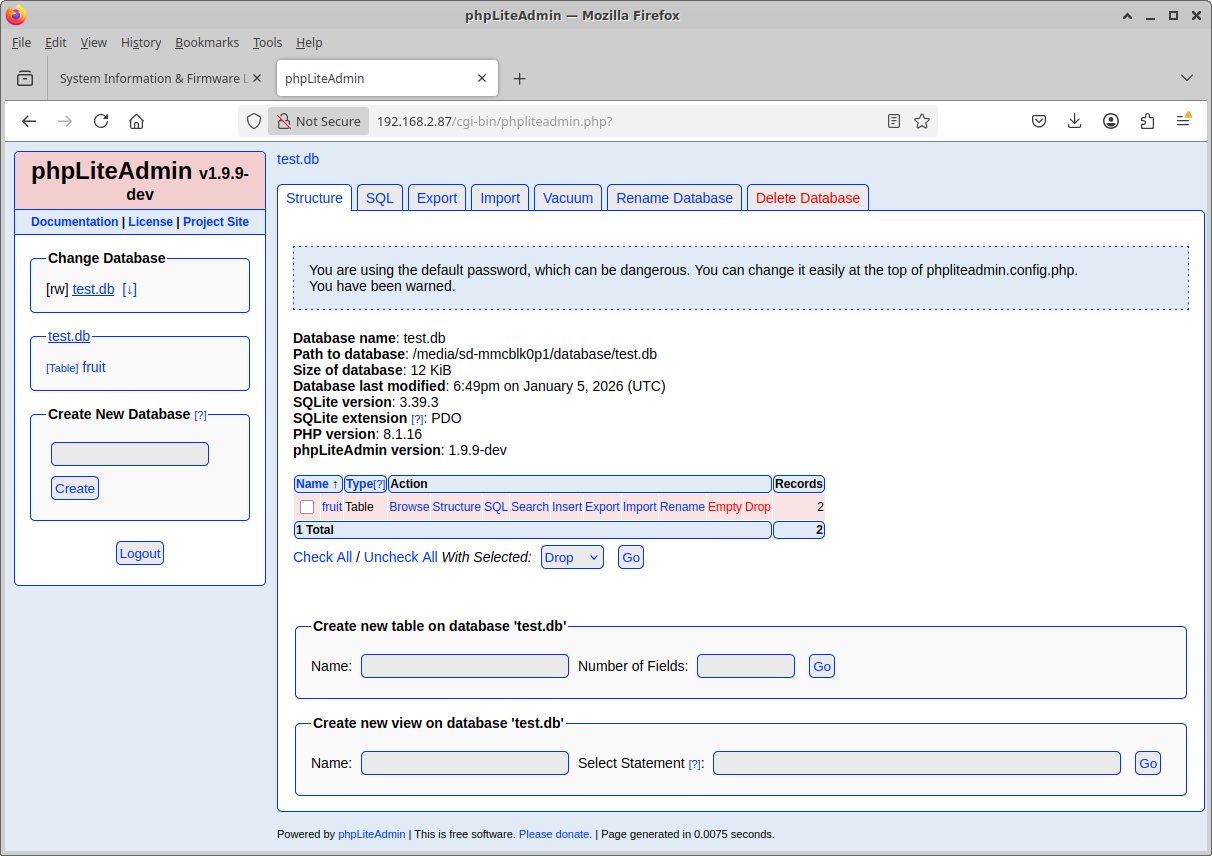
Task: Open new tab with plus icon
Action: [519, 79]
